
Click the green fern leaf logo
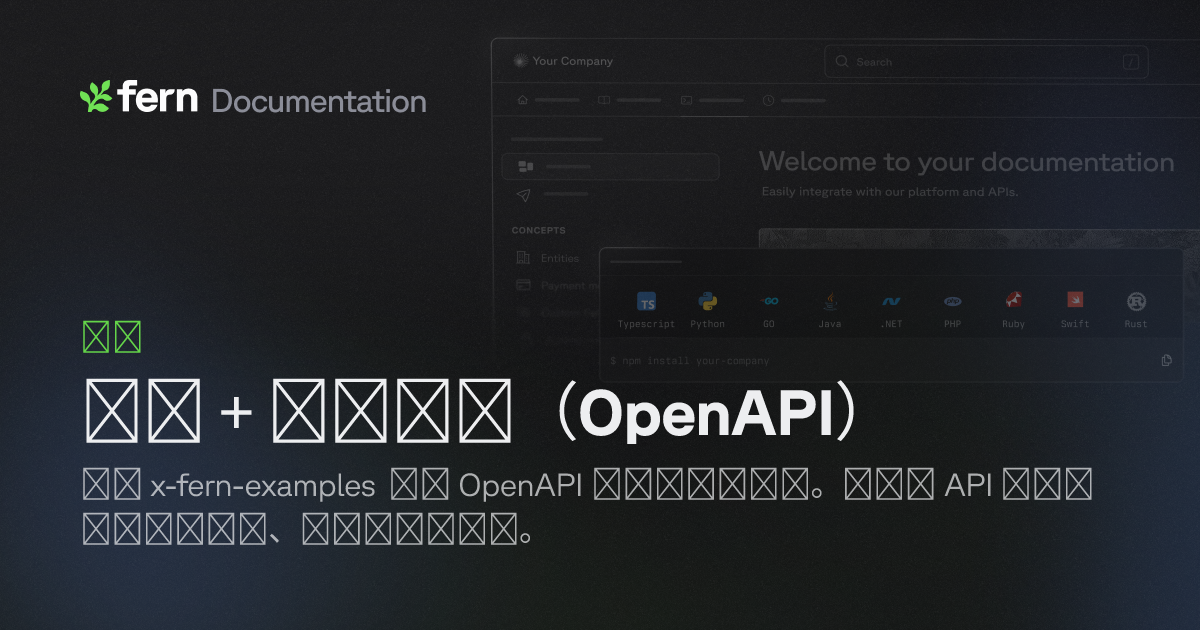click(x=96, y=96)
